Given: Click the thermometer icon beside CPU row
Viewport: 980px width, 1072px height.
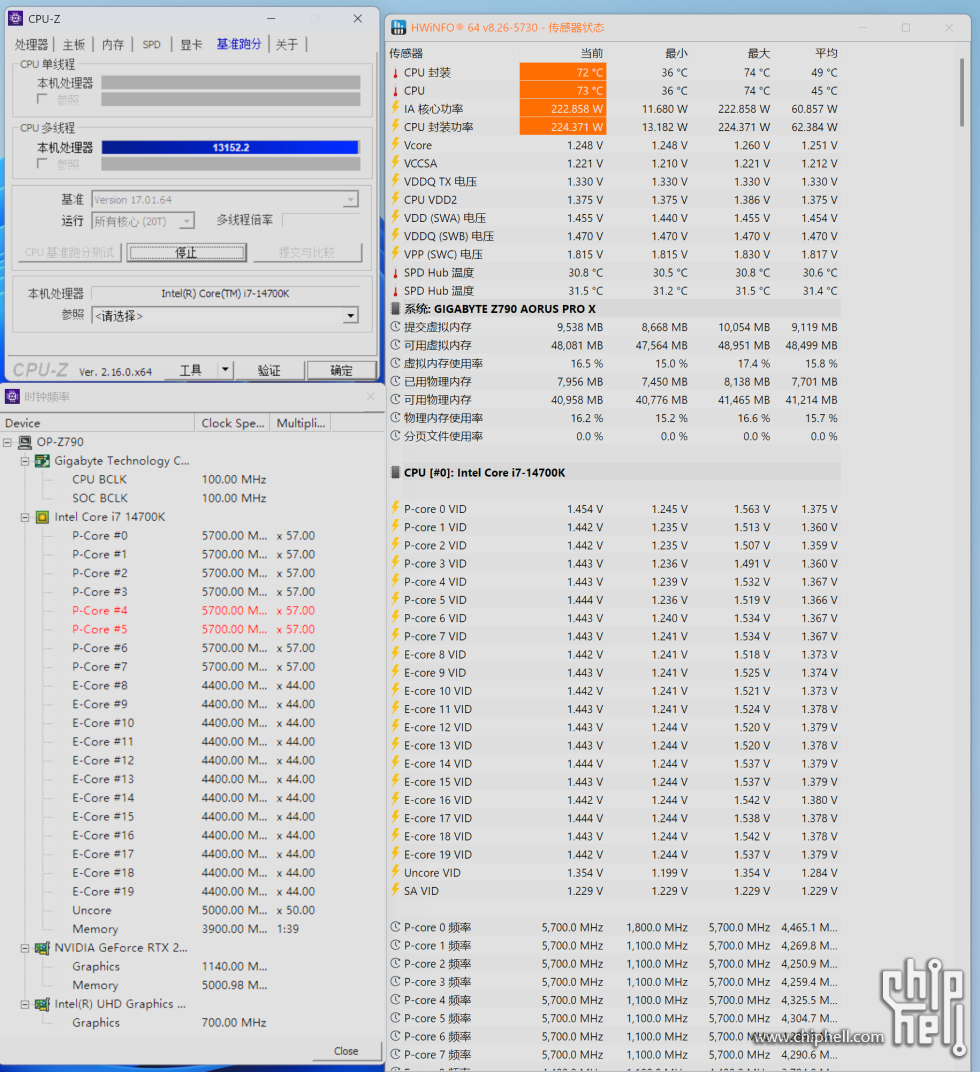Looking at the screenshot, I should pyautogui.click(x=395, y=91).
